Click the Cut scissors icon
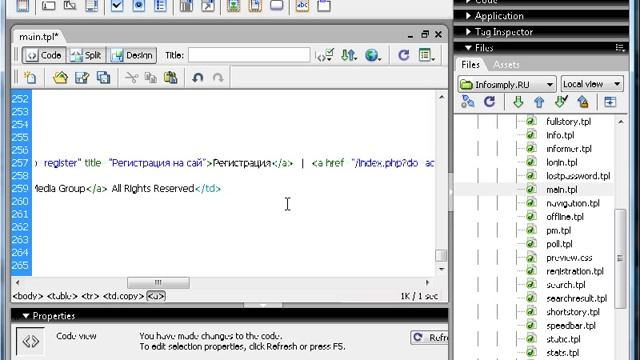This screenshot has height=360, width=640. [131, 77]
